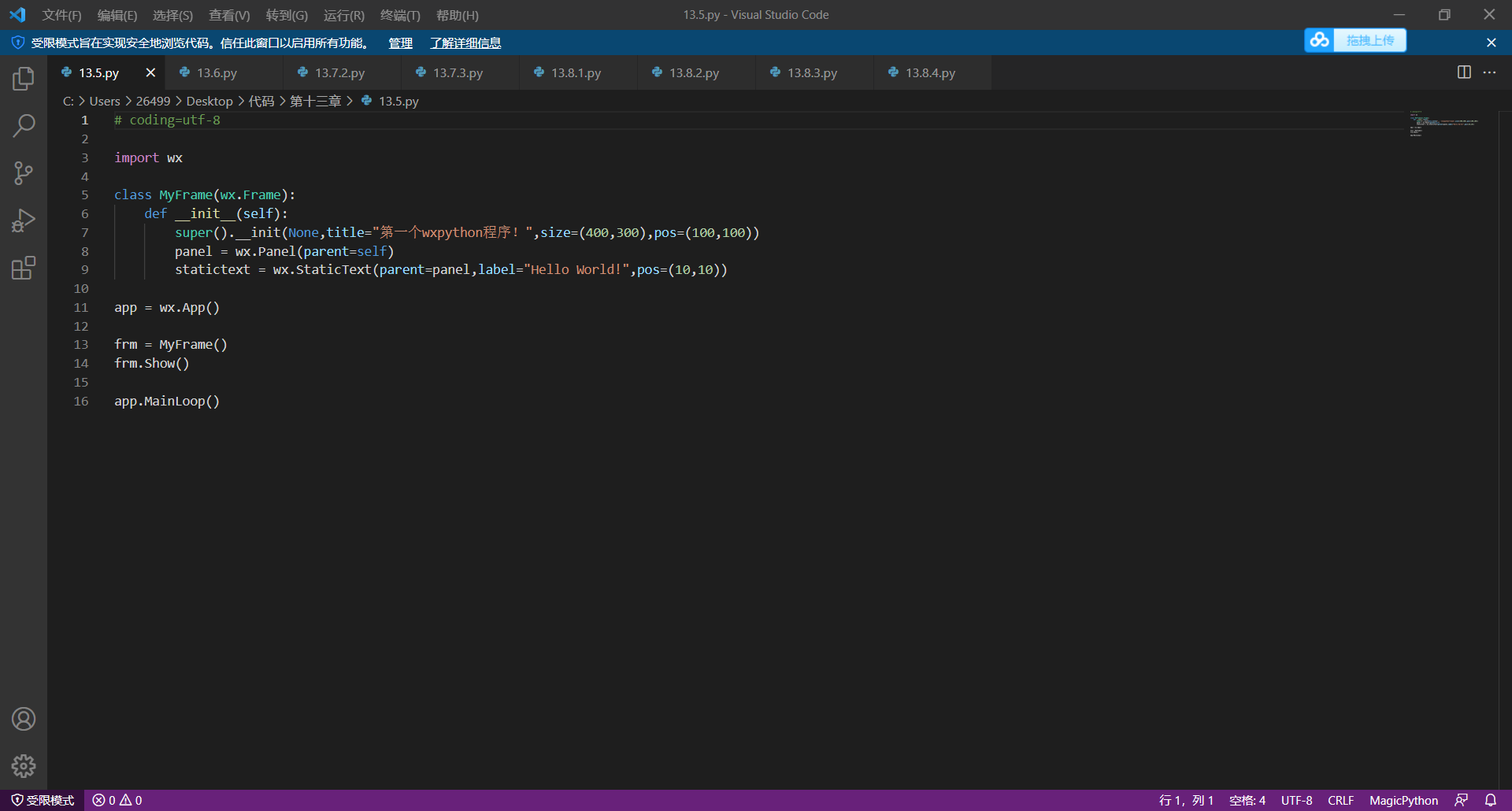Change language mode MagicPython
Image resolution: width=1512 pixels, height=811 pixels.
click(1403, 800)
